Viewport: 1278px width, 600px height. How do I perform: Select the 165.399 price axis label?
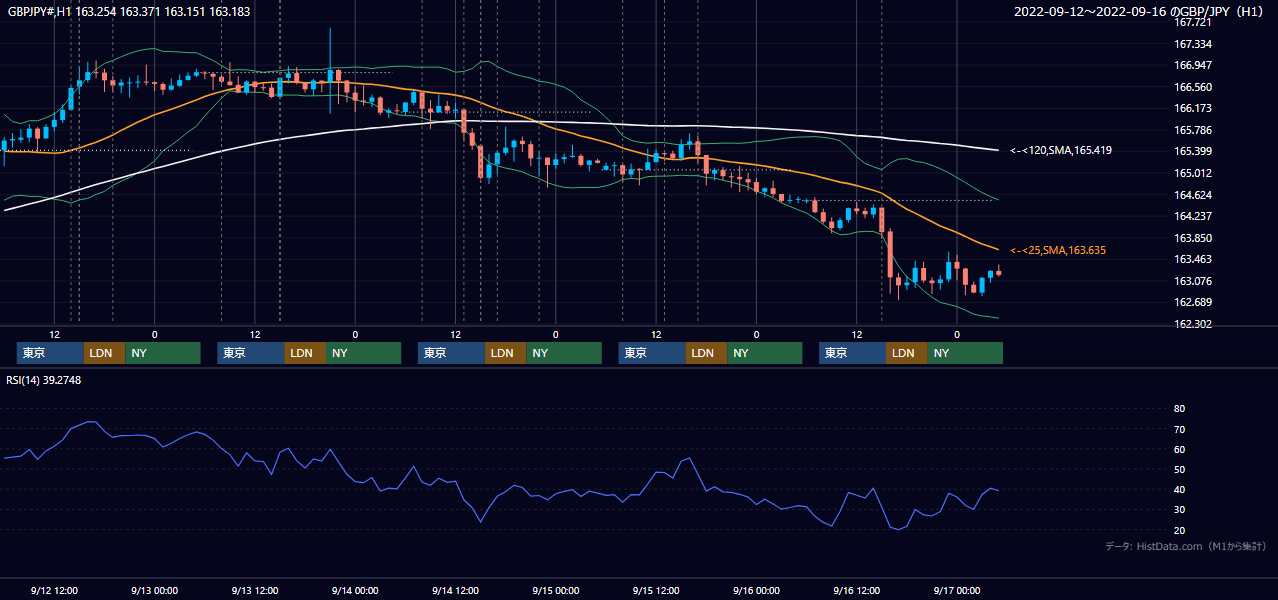tap(1192, 151)
